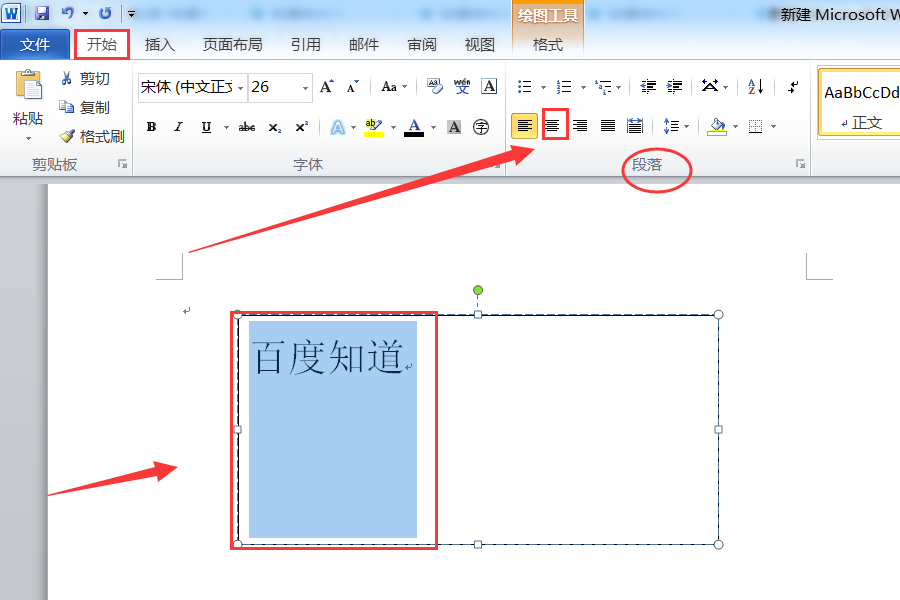900x600 pixels.
Task: Toggle Character Shading icon
Action: [x=454, y=127]
